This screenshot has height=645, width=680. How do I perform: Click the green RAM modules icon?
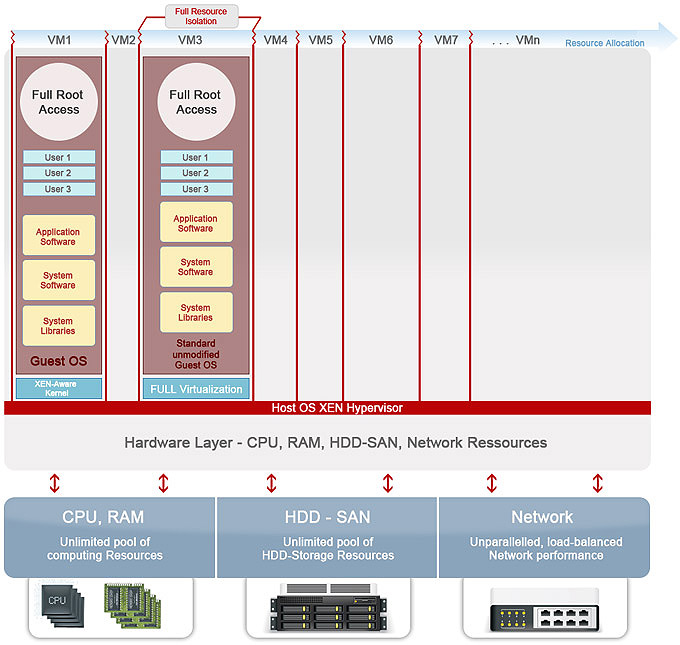tap(133, 606)
